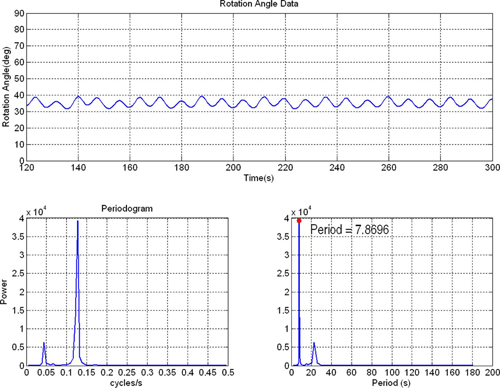Click tick label "260" on the Time axis
The width and height of the screenshot is (500, 388).
389,167
